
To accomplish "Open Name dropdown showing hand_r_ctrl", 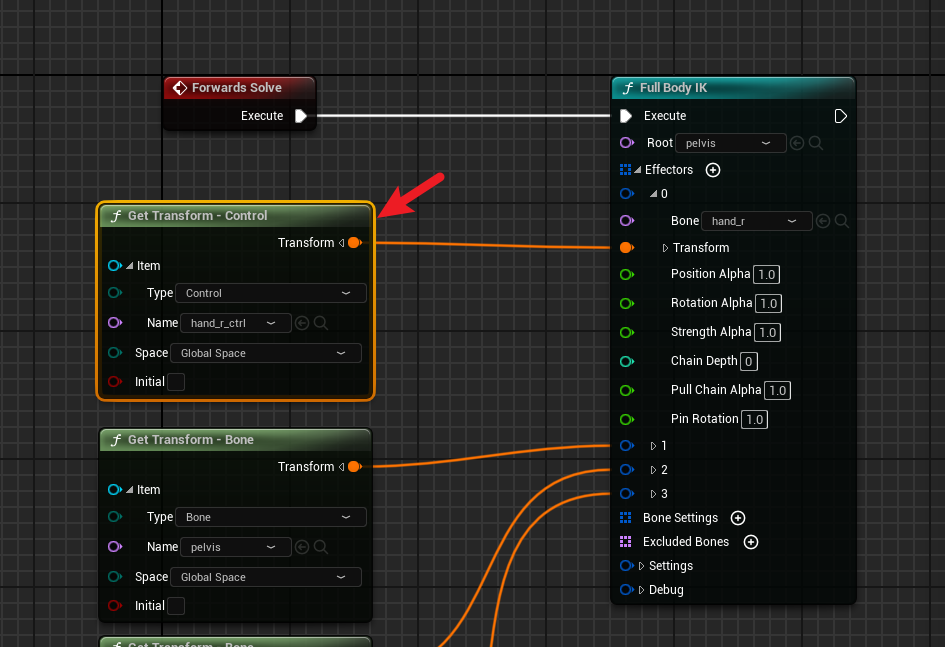I will point(236,324).
